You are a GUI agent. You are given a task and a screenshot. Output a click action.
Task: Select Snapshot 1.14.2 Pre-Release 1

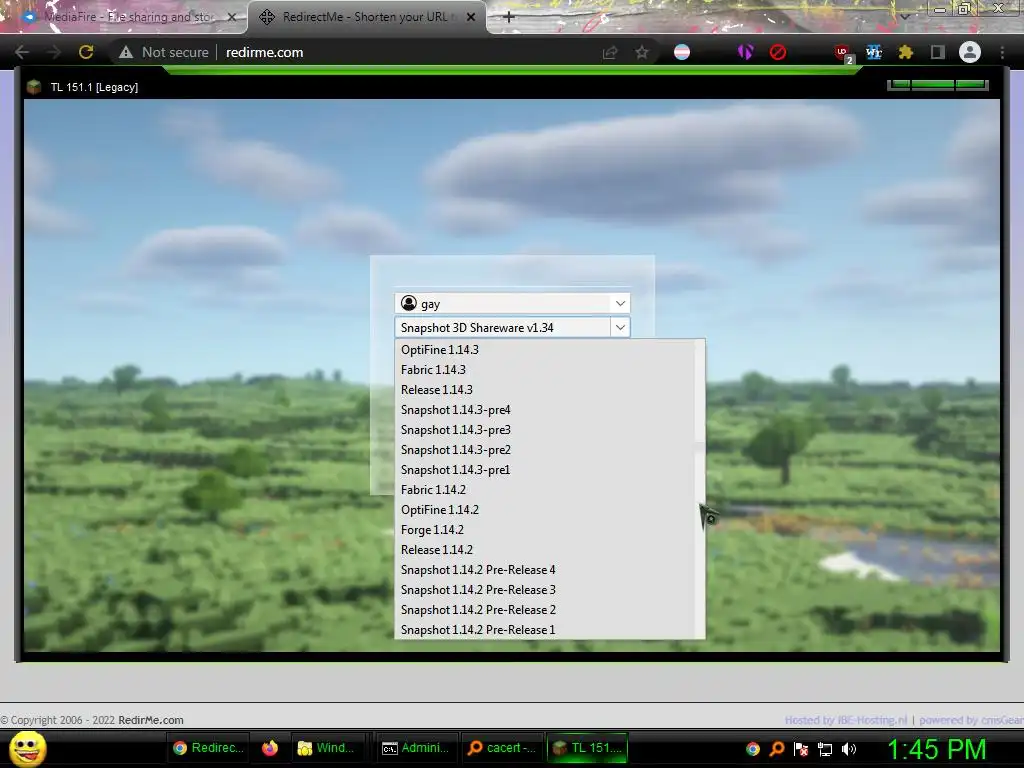coord(545,630)
